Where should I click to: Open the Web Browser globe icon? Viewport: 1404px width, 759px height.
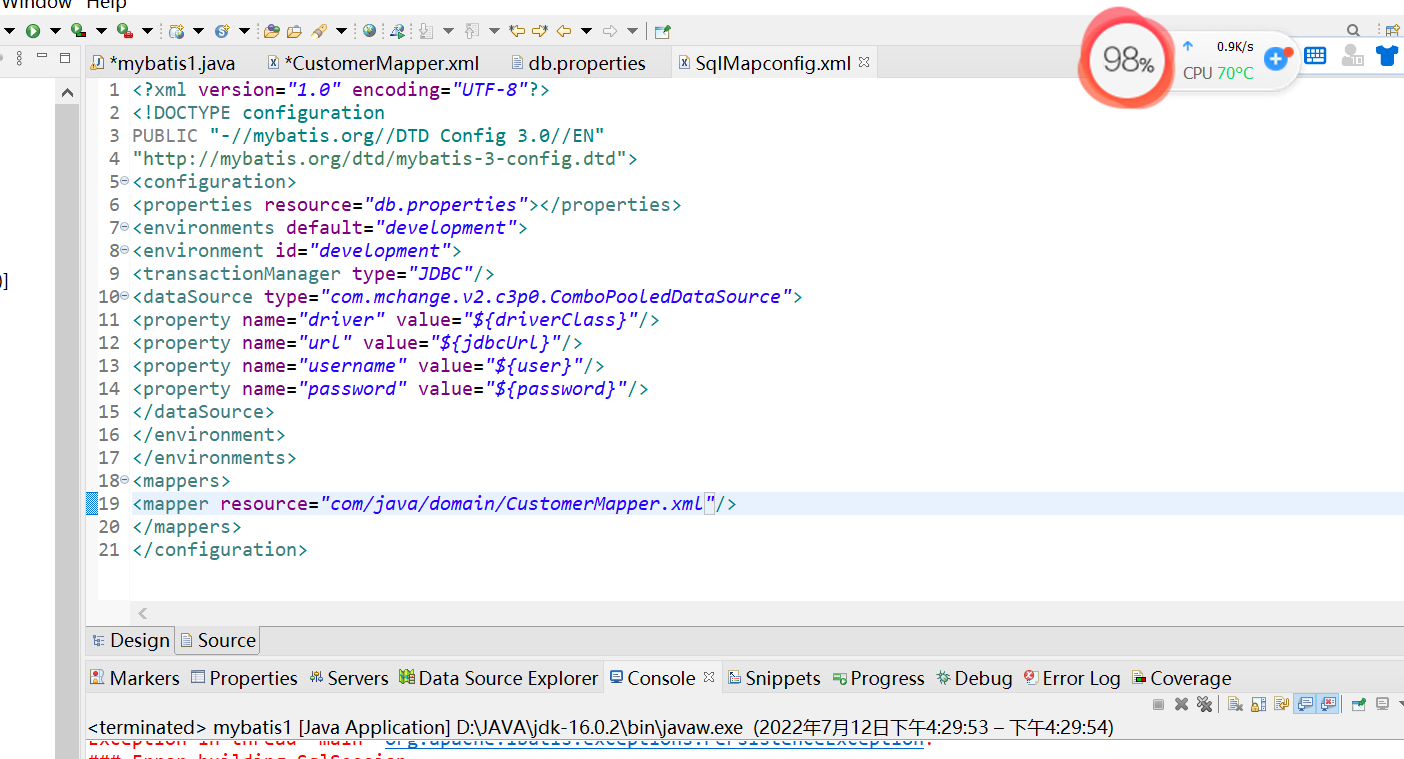click(369, 31)
